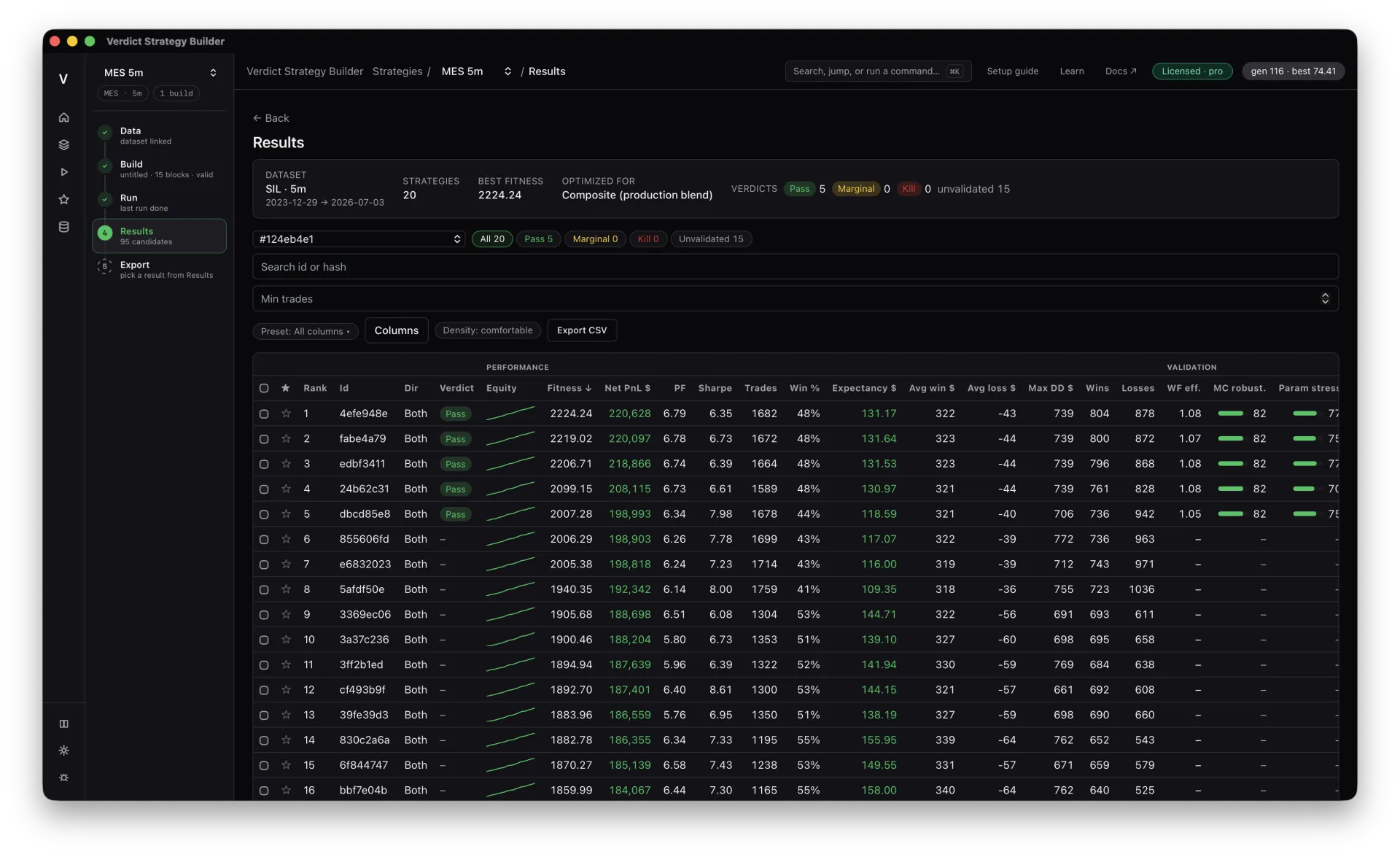Toggle the select-all checkbox in table header

pyautogui.click(x=264, y=388)
